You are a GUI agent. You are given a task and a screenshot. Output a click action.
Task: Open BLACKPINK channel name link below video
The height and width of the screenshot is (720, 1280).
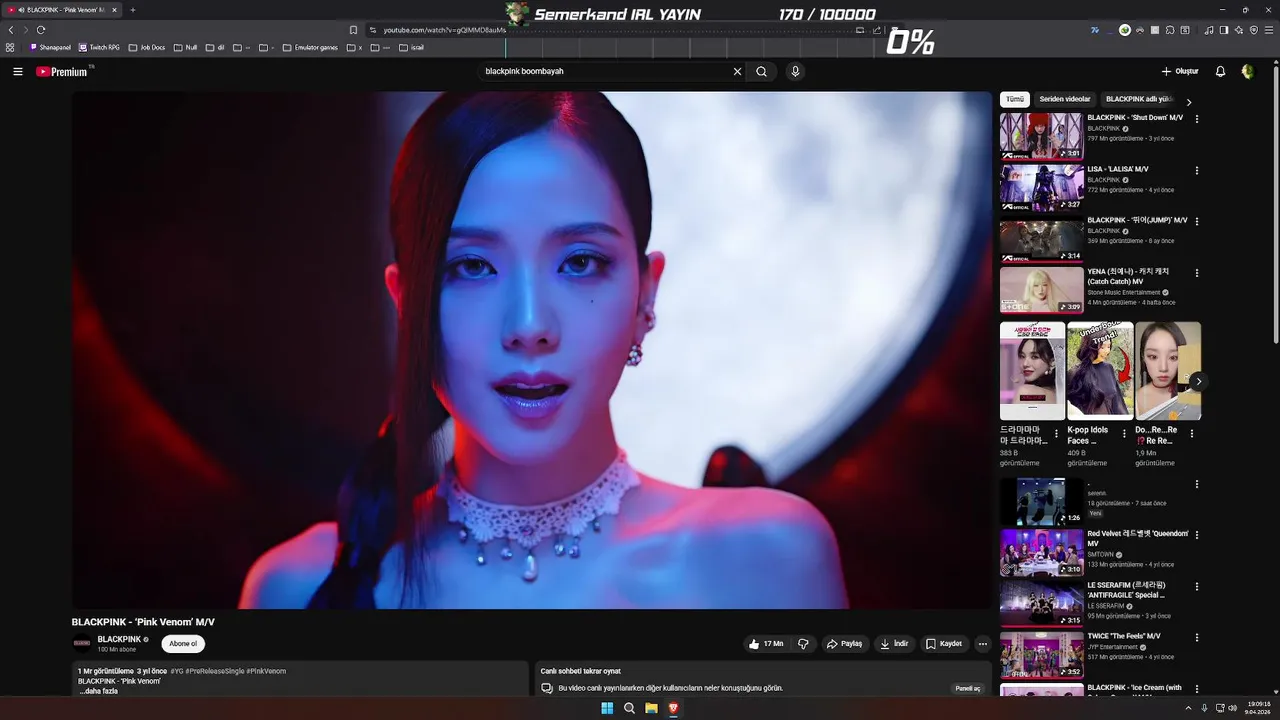[119, 639]
